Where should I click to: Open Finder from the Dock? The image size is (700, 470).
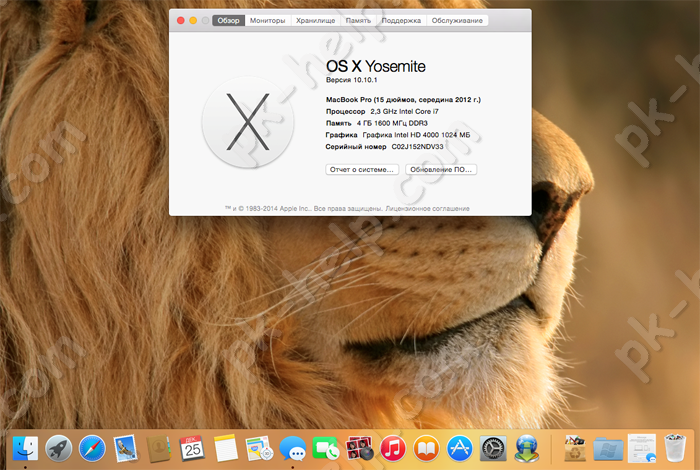(x=25, y=448)
